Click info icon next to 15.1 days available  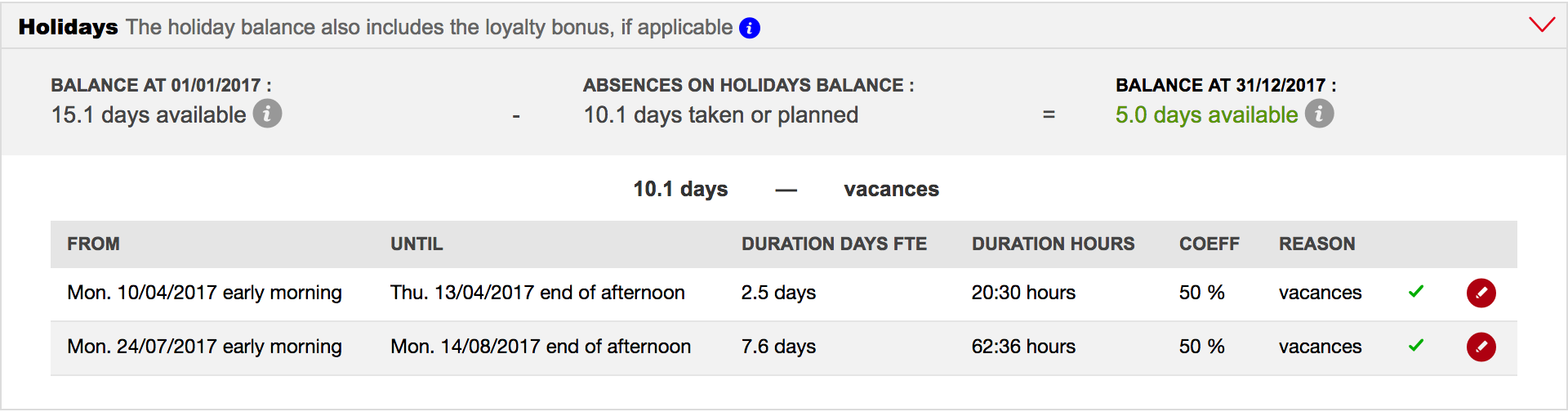(x=267, y=114)
